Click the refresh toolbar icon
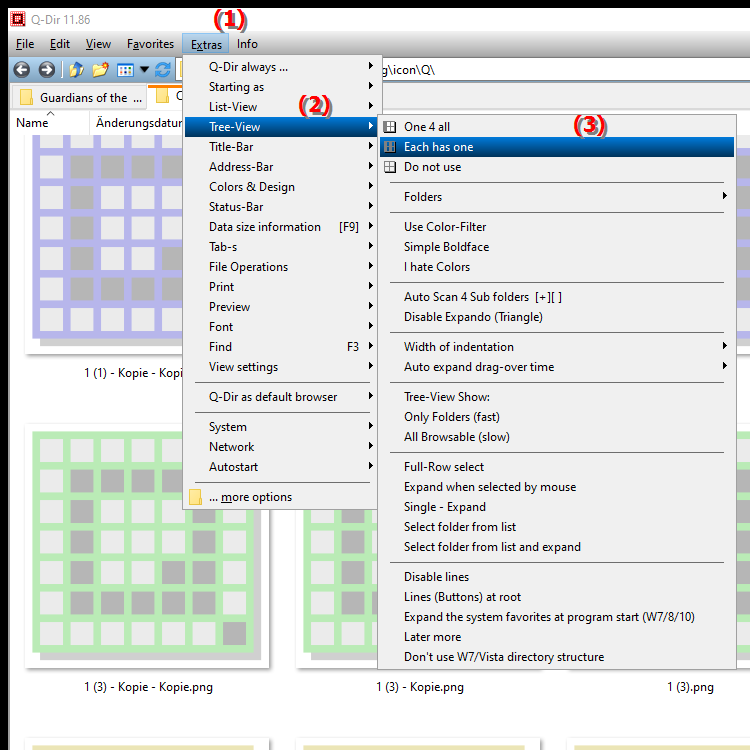This screenshot has height=750, width=750. point(163,70)
